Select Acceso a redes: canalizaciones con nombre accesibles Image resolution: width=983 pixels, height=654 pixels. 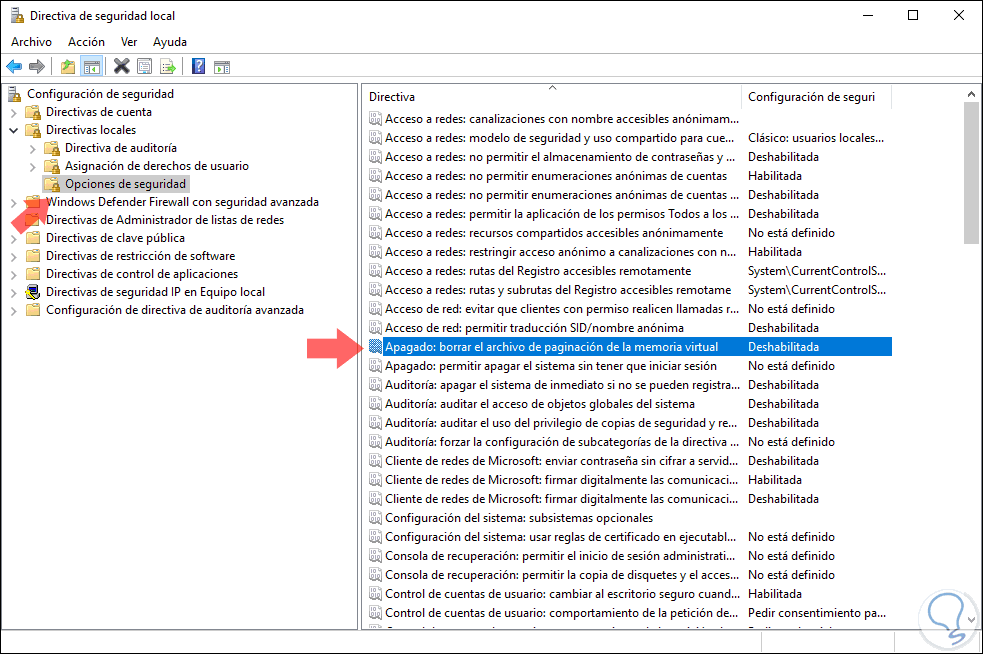click(562, 119)
